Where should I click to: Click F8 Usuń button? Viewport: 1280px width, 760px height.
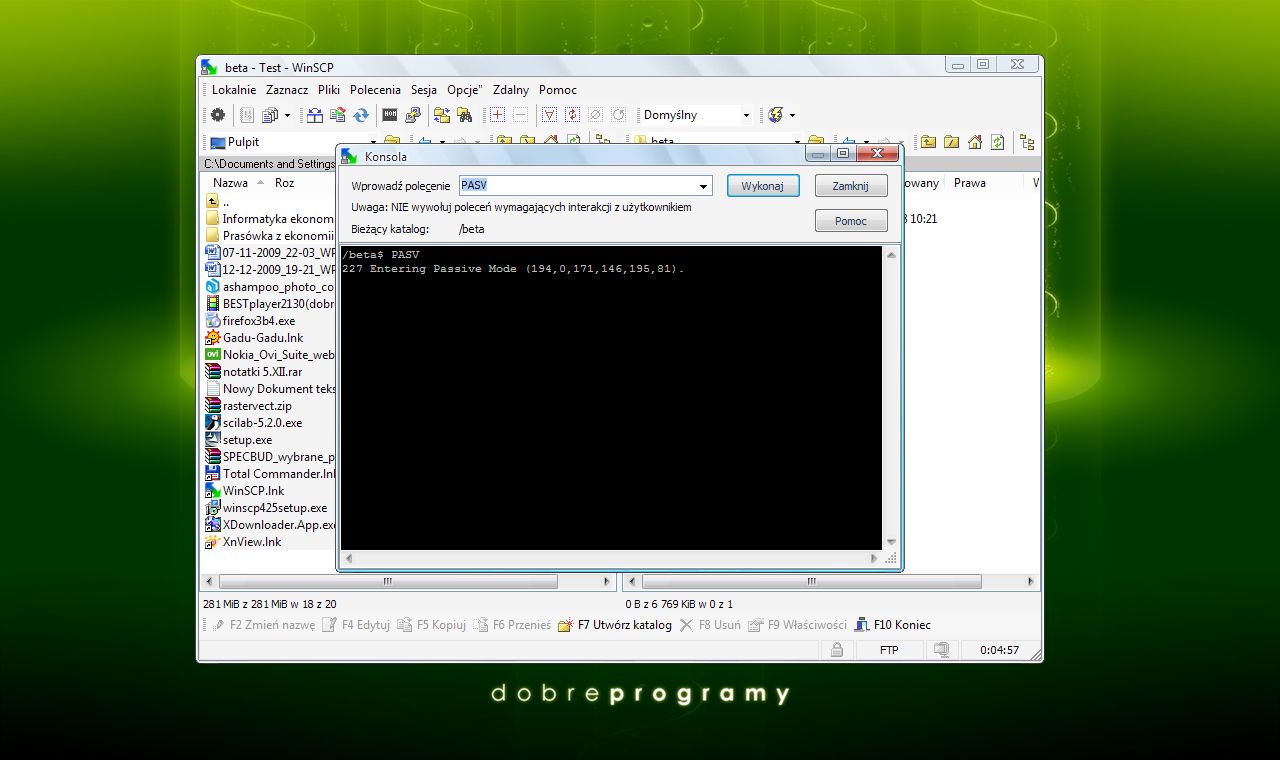click(x=710, y=625)
